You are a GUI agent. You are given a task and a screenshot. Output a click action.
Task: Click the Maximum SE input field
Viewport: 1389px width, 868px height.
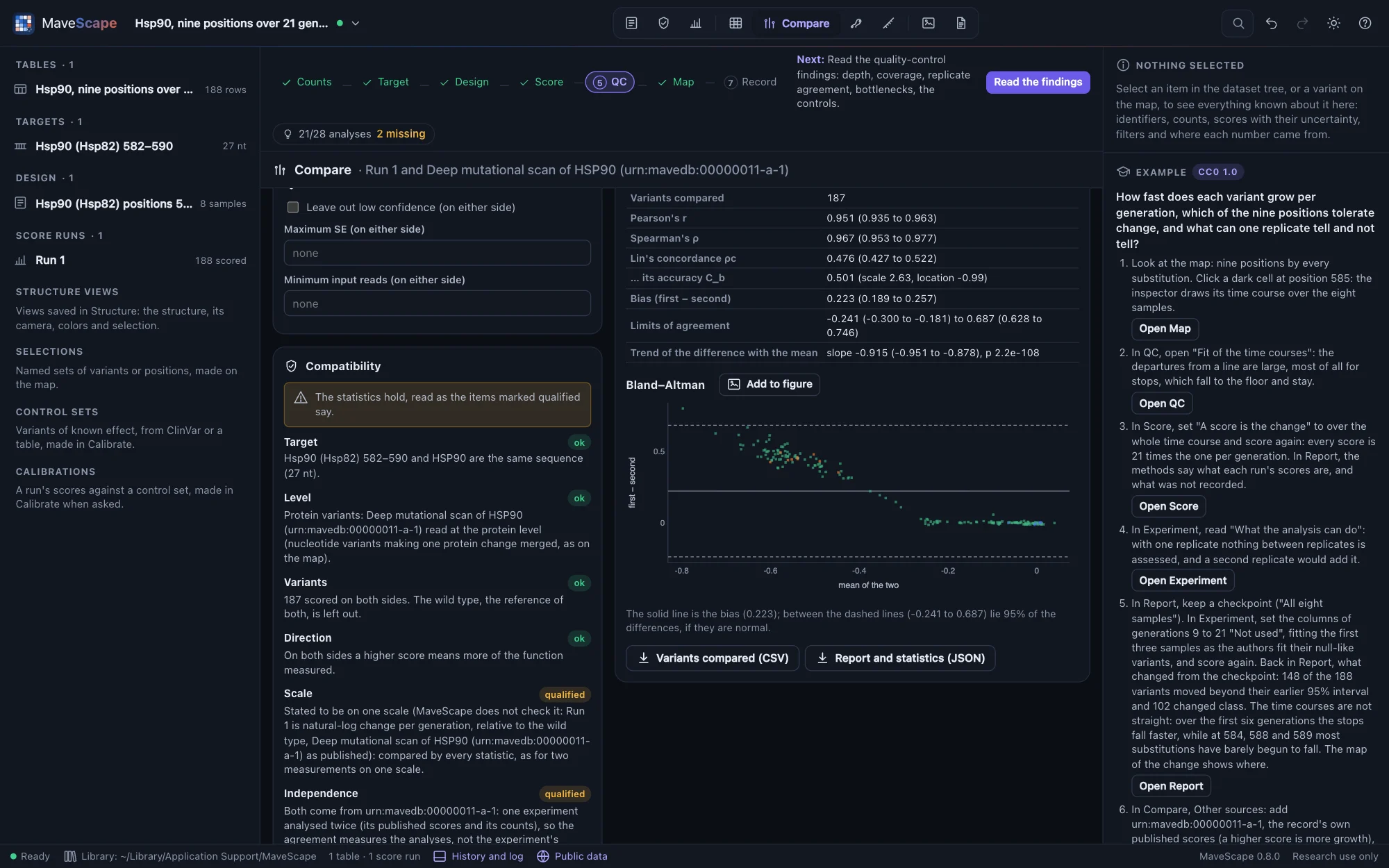(x=438, y=253)
